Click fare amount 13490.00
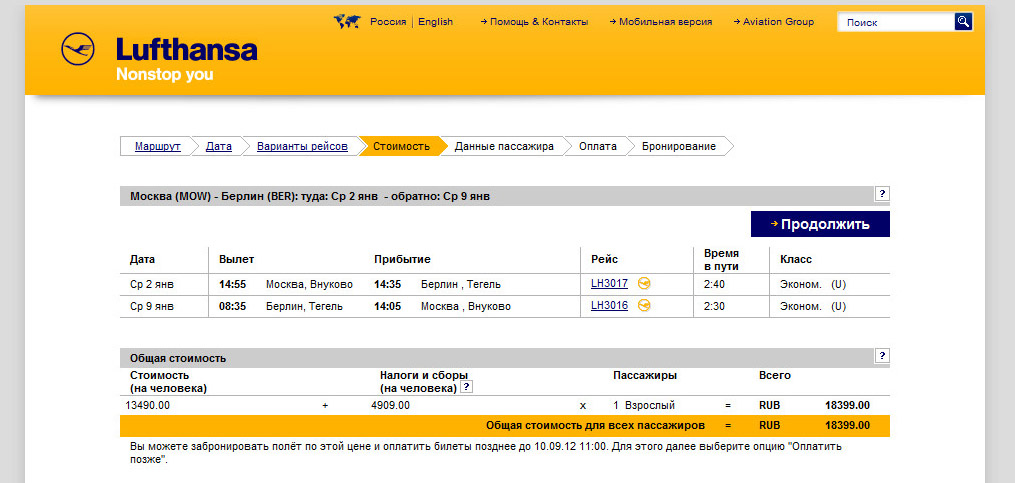 148,405
